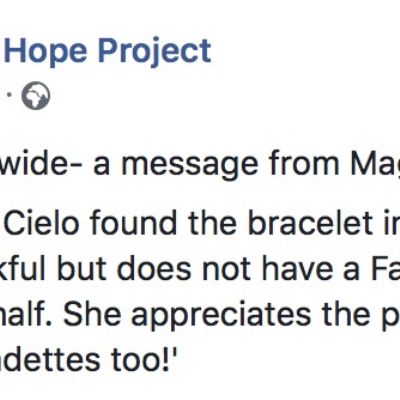Viewport: 400px width, 400px height.
Task: Open the Hope Project page link
Action: [108, 52]
